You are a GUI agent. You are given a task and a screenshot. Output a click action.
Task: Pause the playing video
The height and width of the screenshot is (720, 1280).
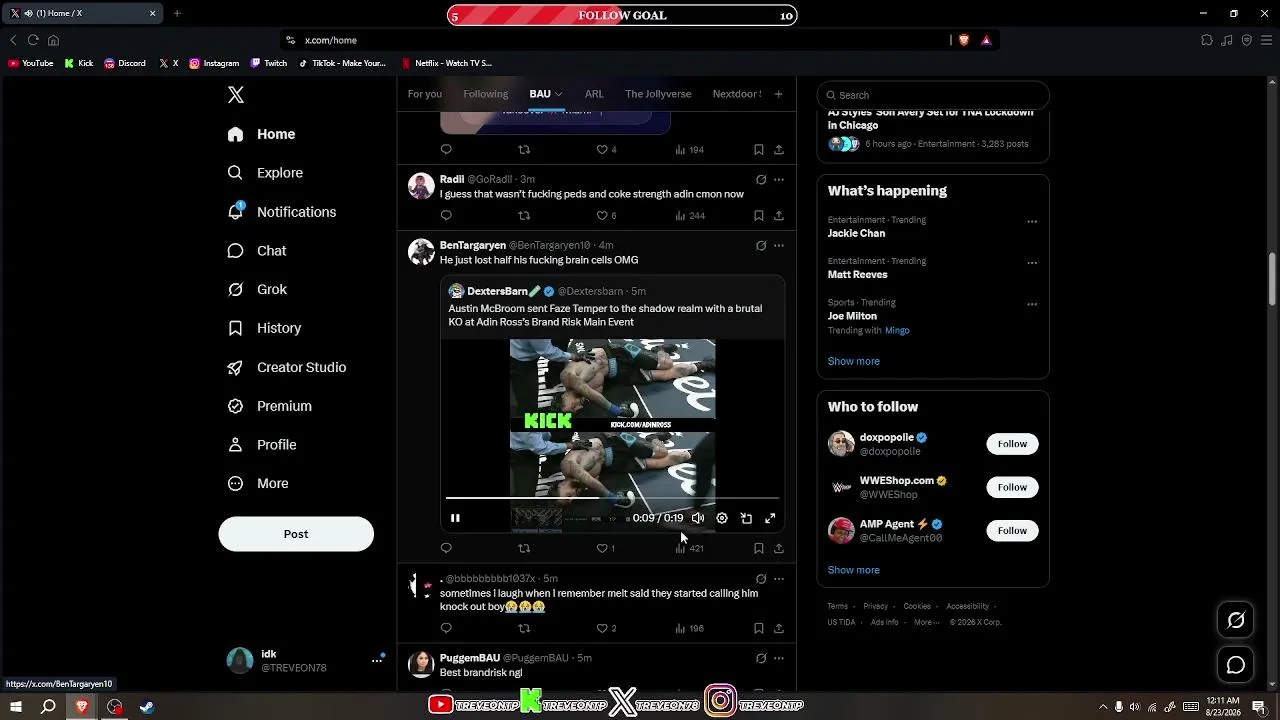455,518
